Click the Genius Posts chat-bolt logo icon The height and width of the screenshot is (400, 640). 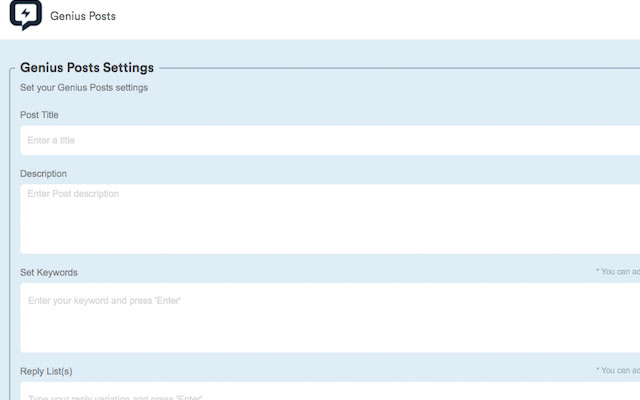[26, 15]
